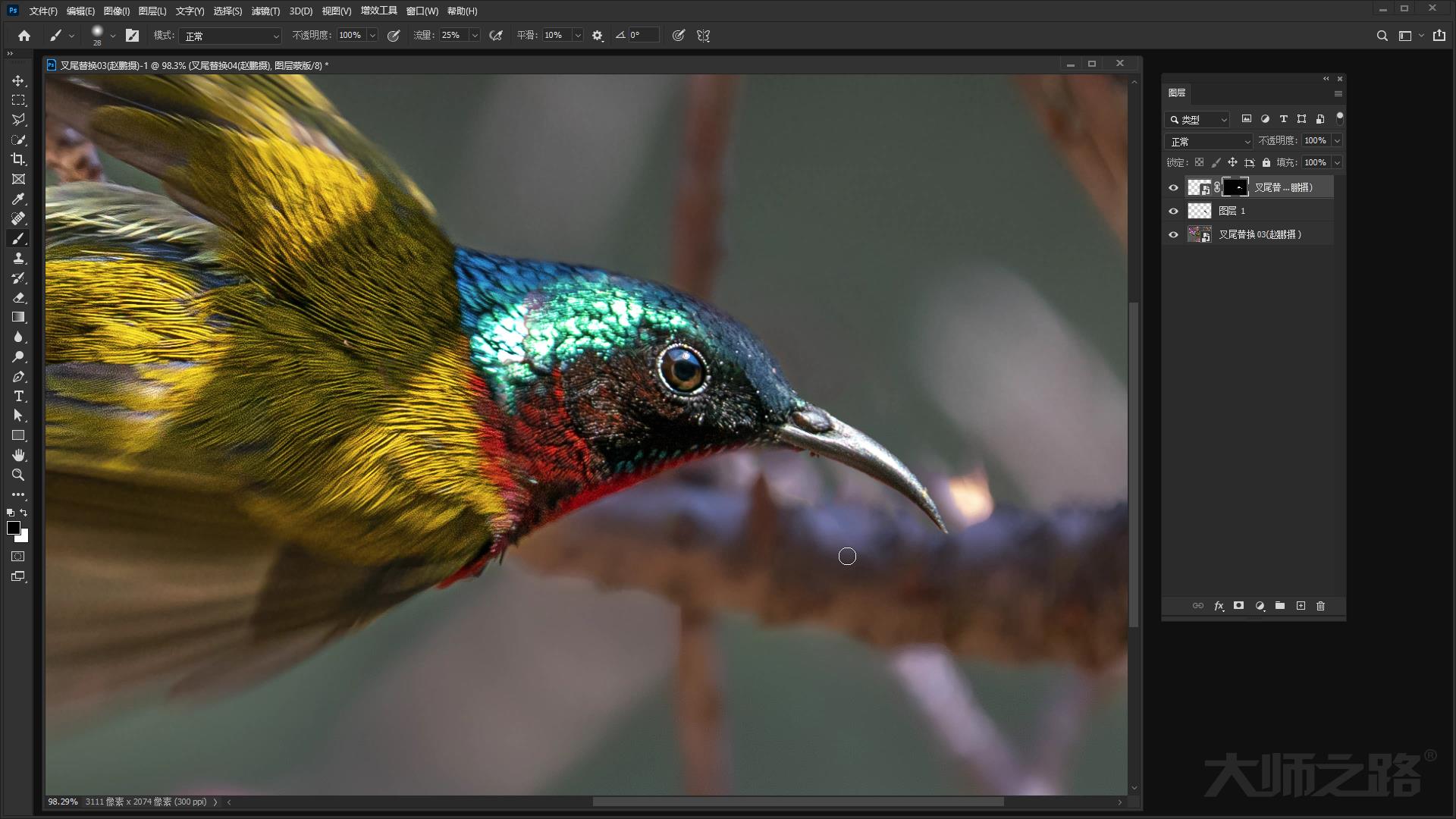Select the Polygonal Lasso tool
The image size is (1456, 819).
(x=18, y=120)
